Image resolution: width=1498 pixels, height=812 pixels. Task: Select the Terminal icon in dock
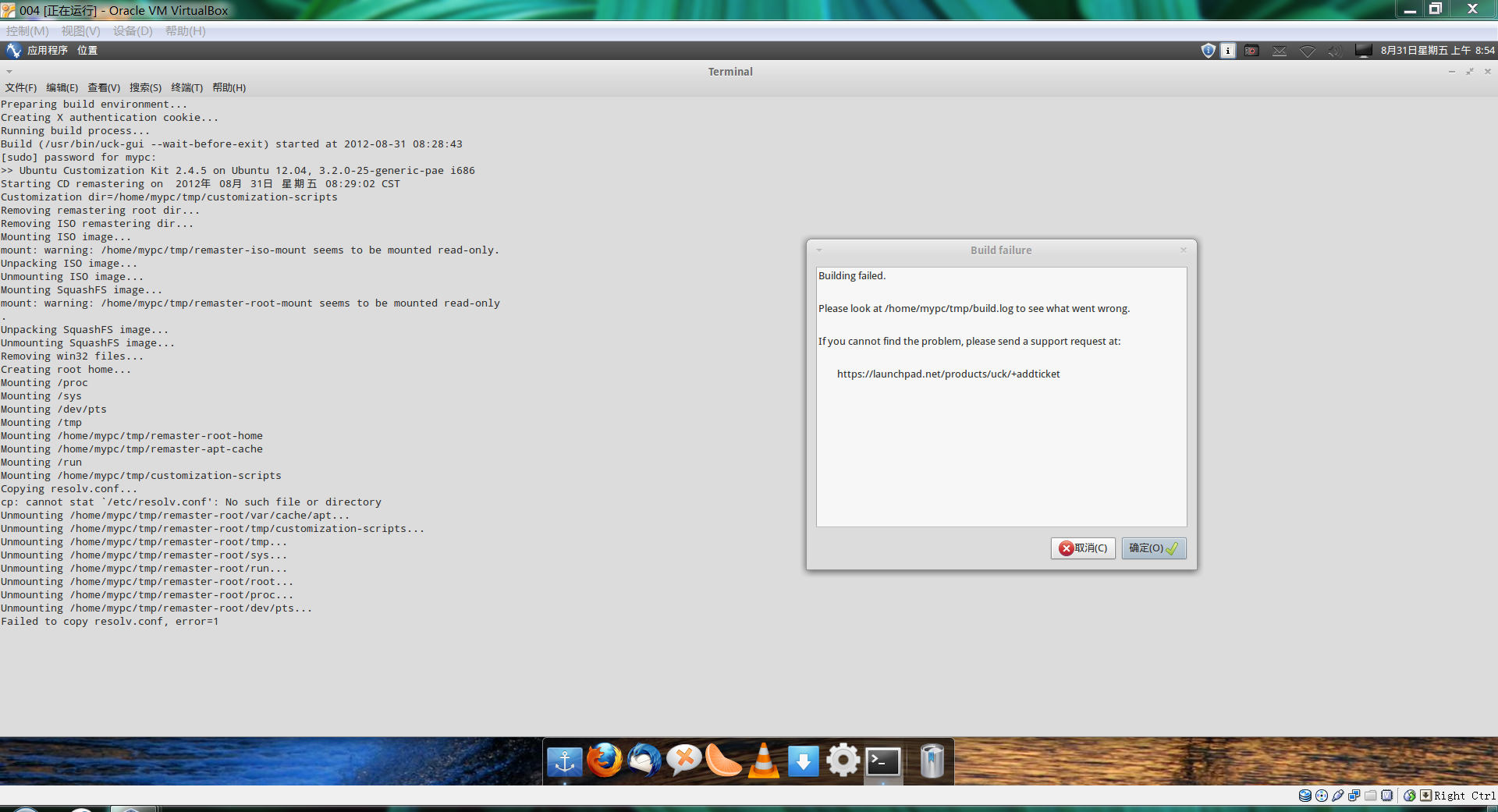click(883, 761)
